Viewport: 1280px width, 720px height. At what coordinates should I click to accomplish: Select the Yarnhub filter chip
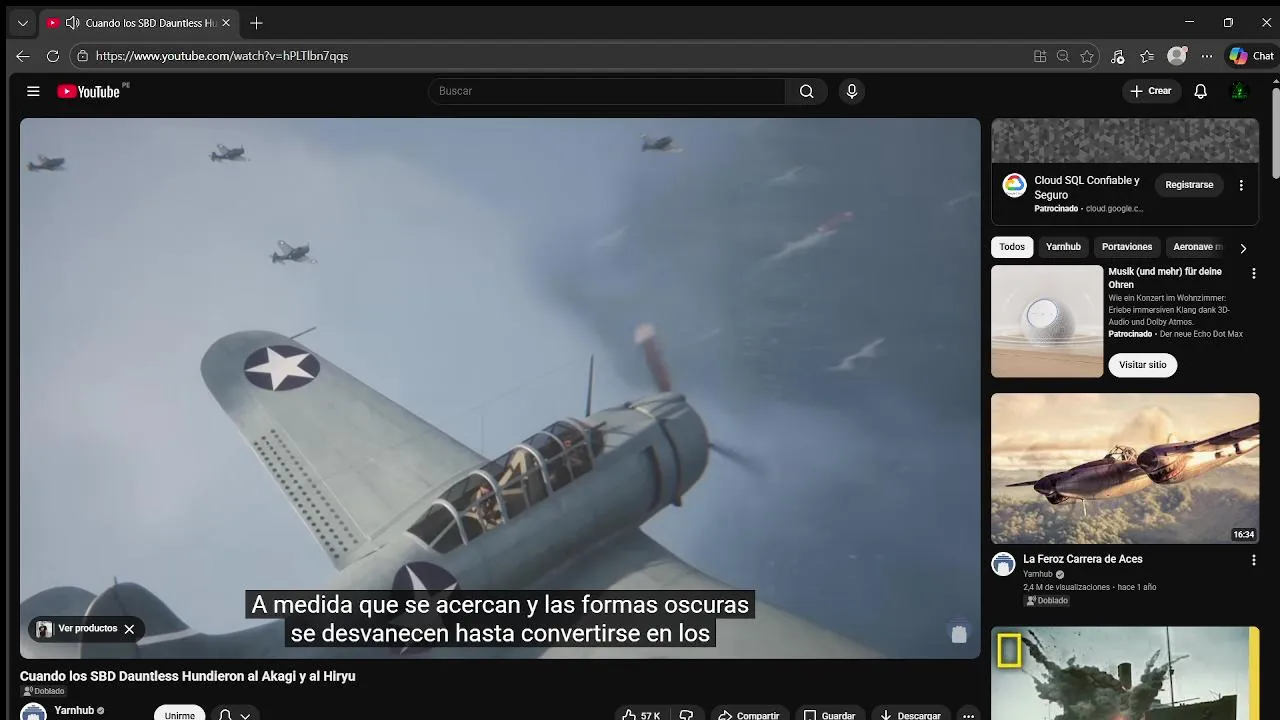click(x=1063, y=247)
